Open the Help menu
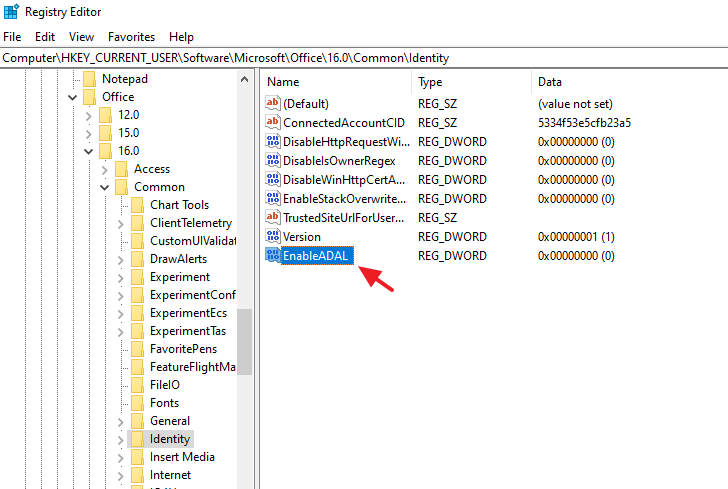This screenshot has width=728, height=489. click(x=181, y=37)
